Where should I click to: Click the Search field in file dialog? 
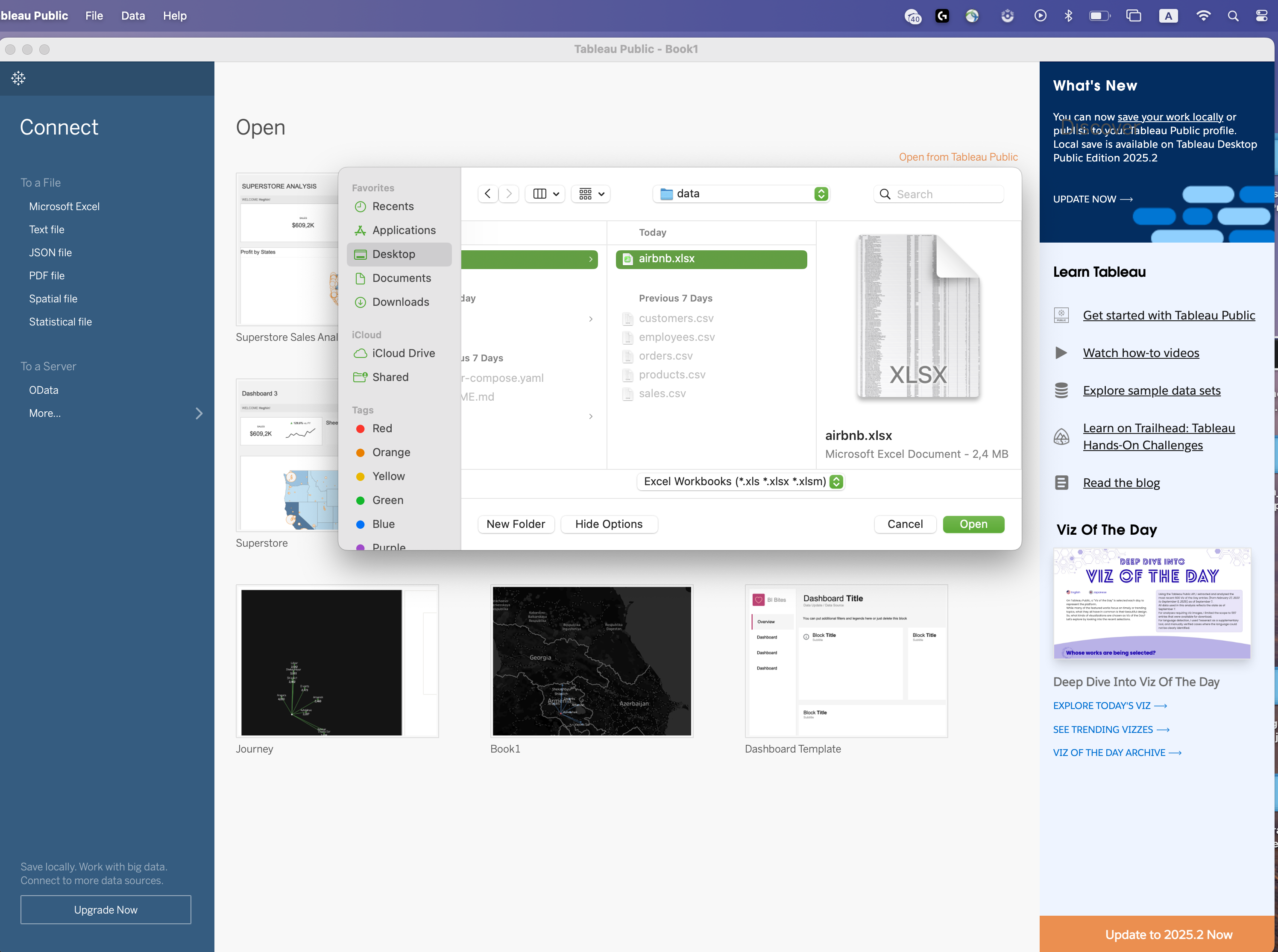tap(945, 194)
